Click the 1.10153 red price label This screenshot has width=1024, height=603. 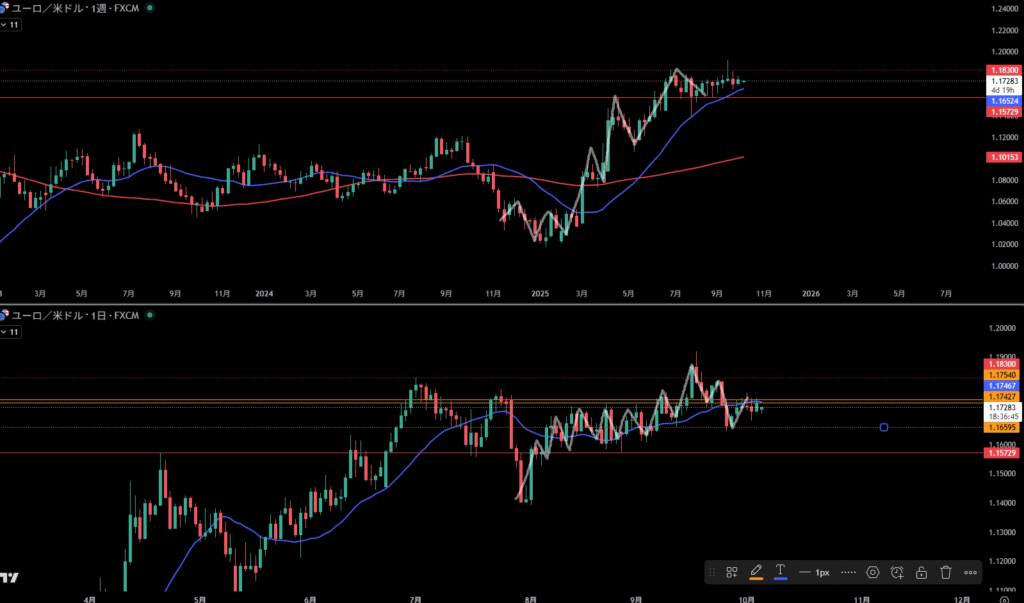coord(1003,158)
